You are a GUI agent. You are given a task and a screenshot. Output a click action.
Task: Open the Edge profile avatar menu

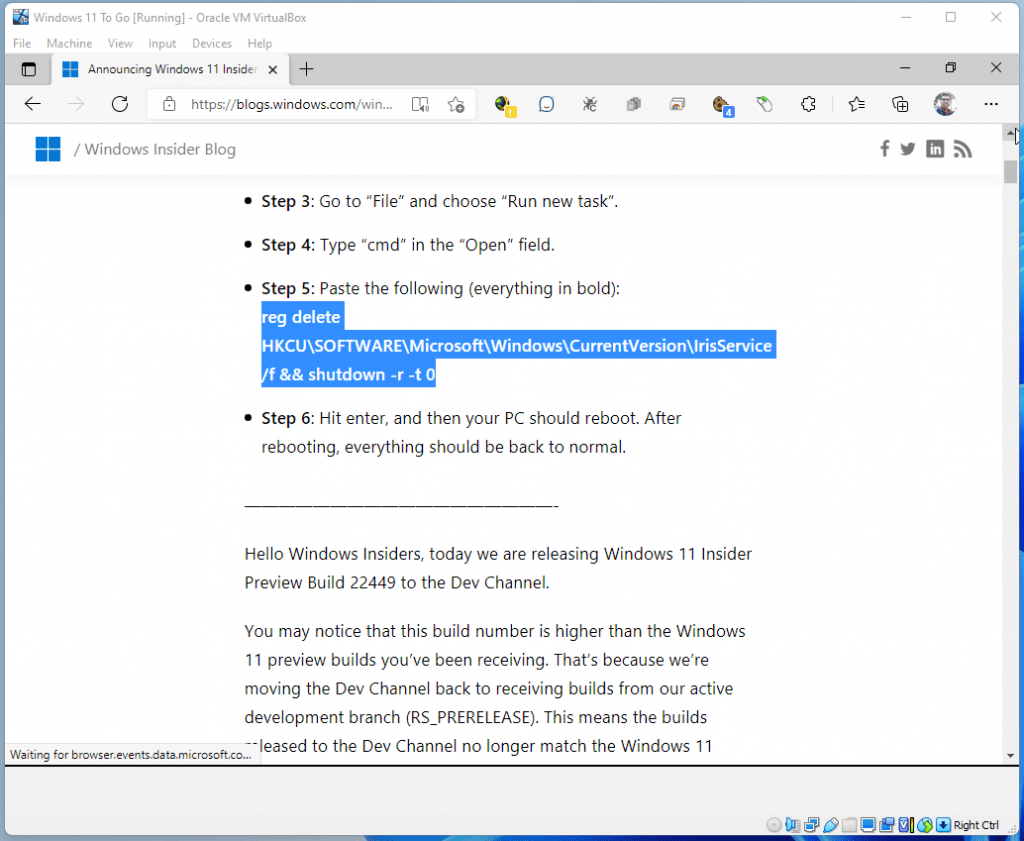(x=946, y=104)
